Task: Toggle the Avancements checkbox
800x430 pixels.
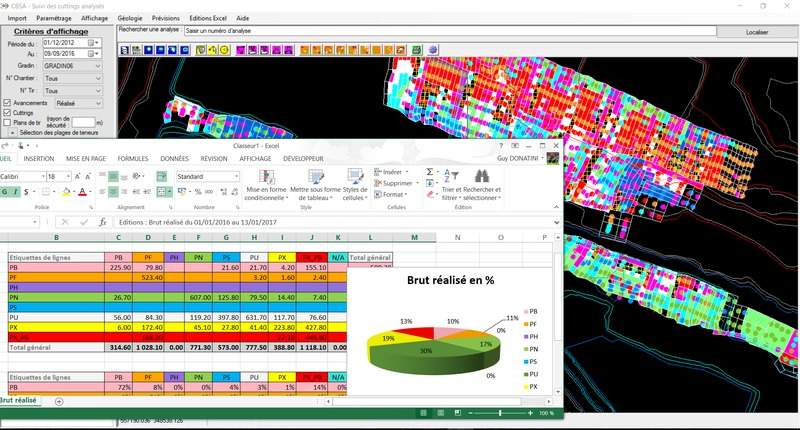Action: (x=7, y=103)
